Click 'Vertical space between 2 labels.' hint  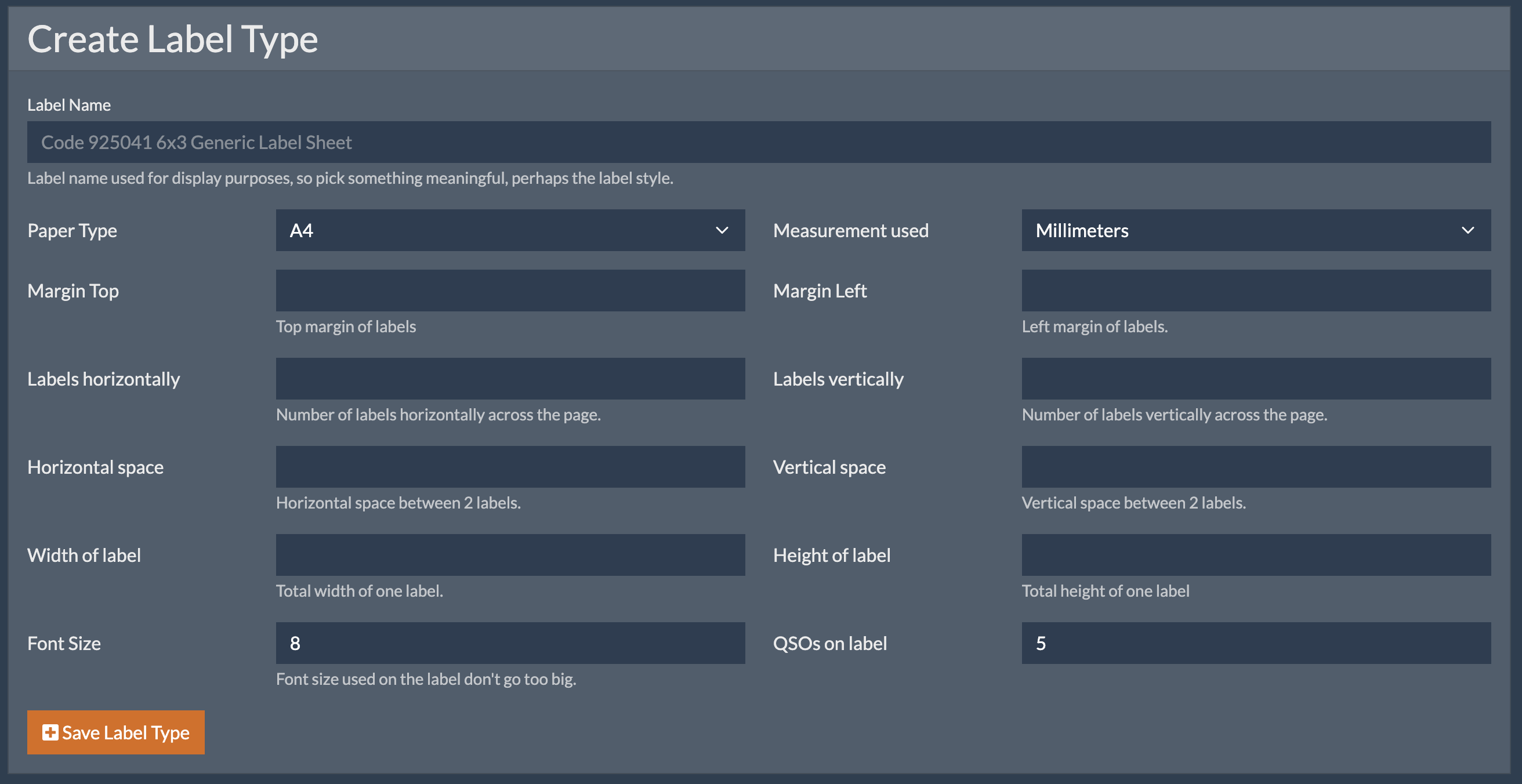point(1134,503)
